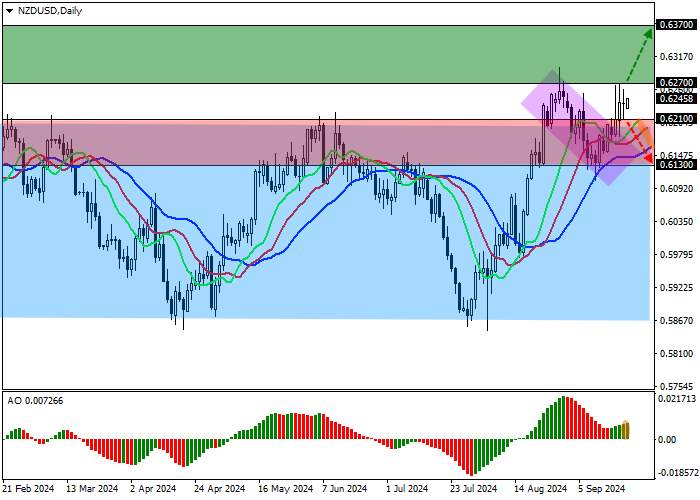
Task: Select the 0.61300 price level label
Action: pyautogui.click(x=676, y=165)
